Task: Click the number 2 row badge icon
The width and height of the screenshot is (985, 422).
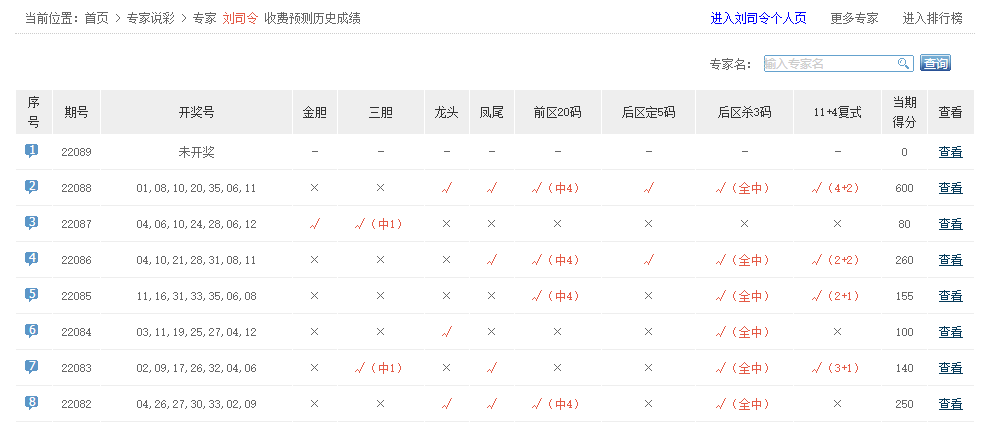Action: (x=33, y=187)
